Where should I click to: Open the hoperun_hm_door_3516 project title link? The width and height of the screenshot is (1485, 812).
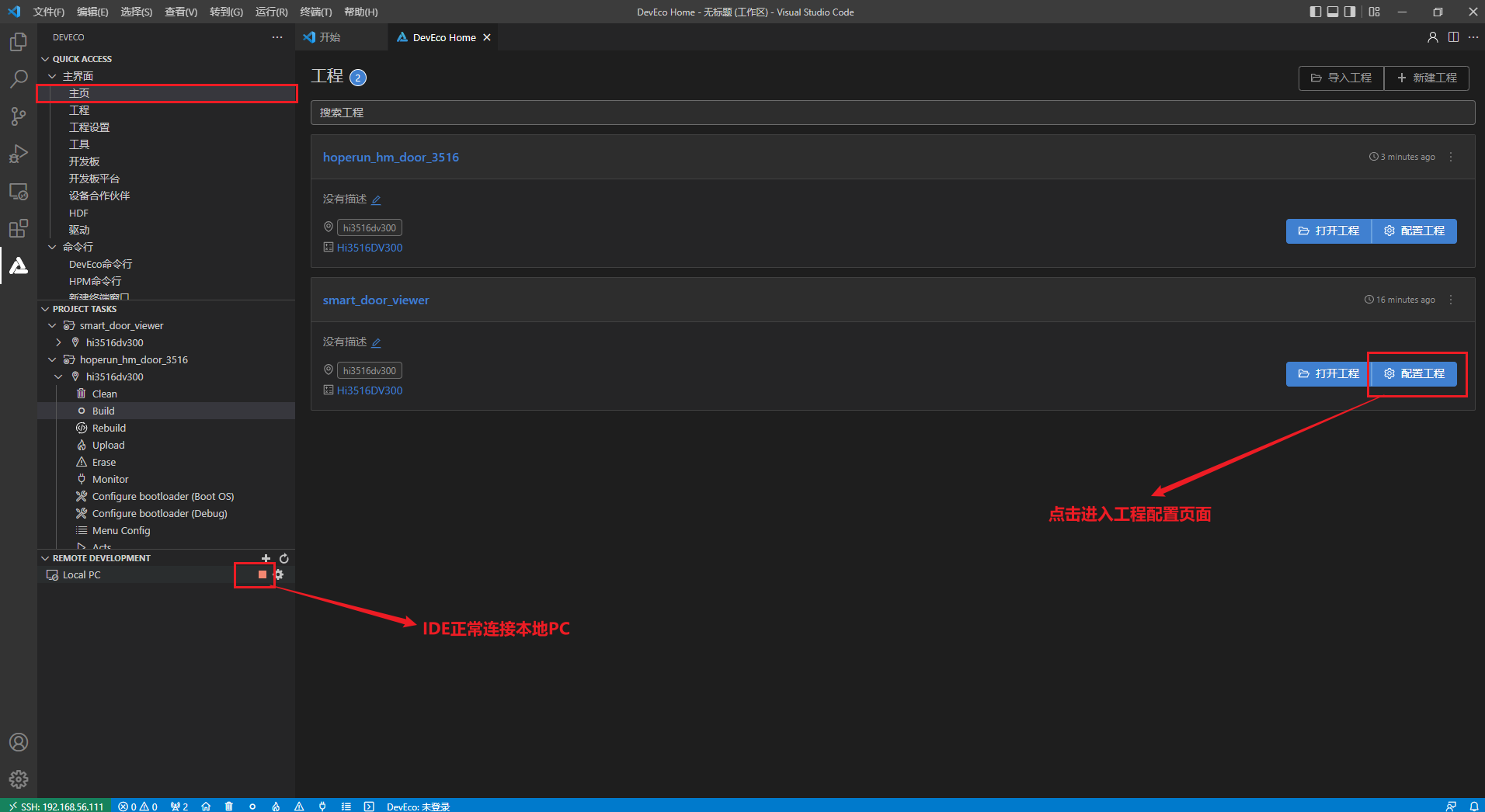coord(391,157)
